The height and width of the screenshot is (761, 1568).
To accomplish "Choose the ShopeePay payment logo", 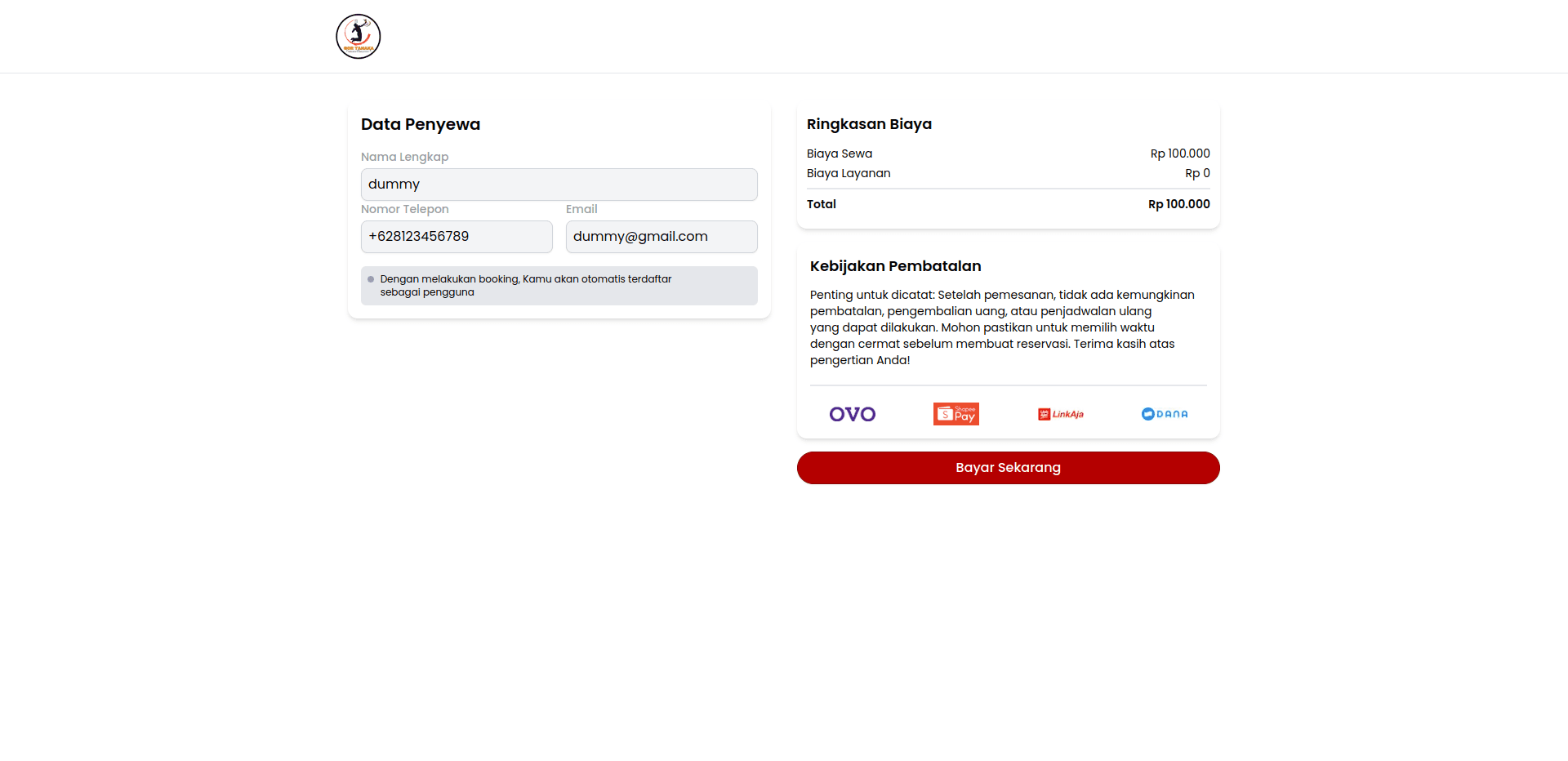I will tap(955, 414).
